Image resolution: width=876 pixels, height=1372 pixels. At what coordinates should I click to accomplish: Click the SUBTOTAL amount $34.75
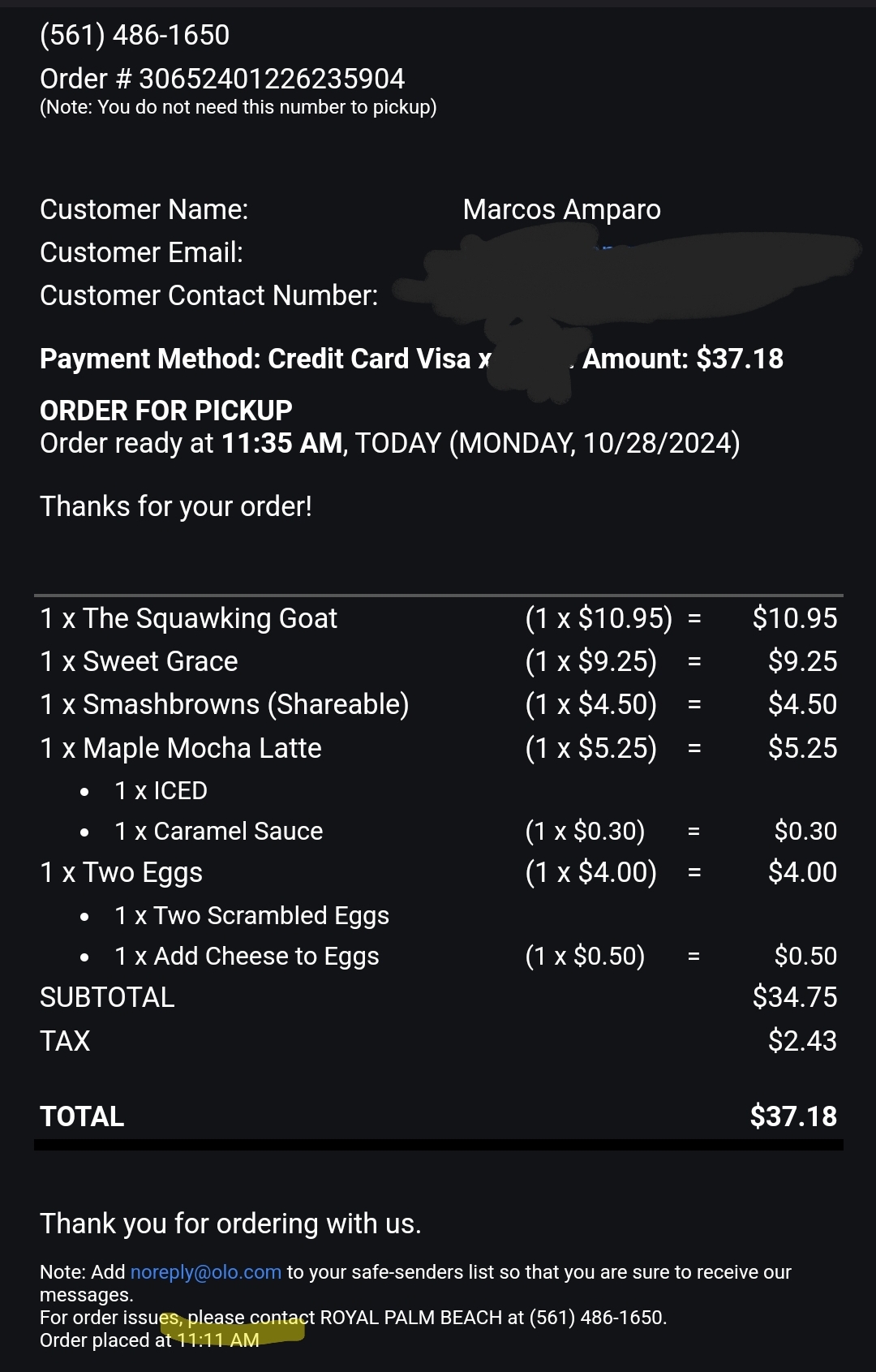794,997
